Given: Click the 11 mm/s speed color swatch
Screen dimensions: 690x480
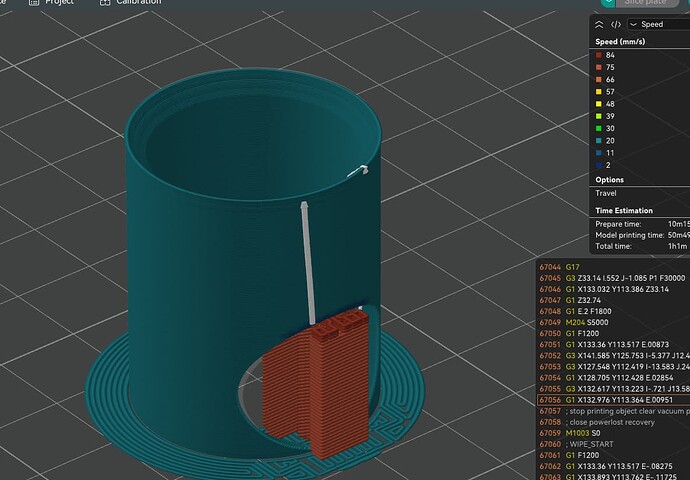Looking at the screenshot, I should tap(598, 154).
